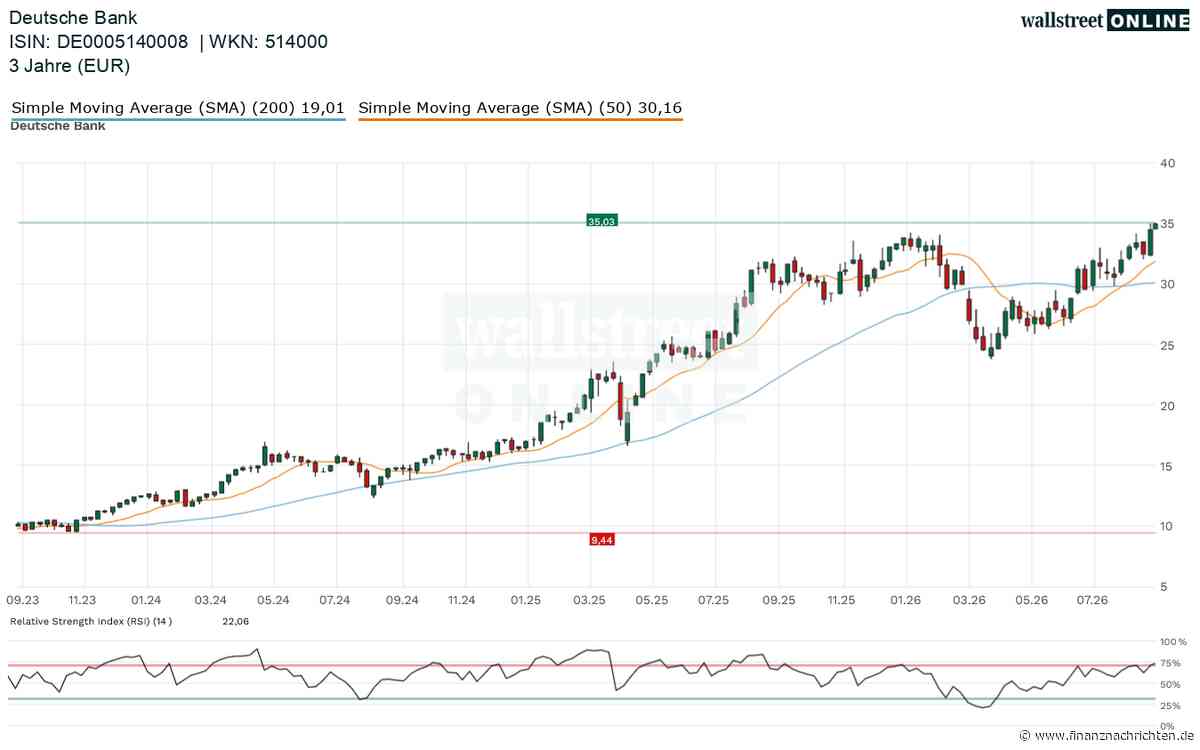
Task: Click the green 35,03 high marker
Action: point(602,221)
